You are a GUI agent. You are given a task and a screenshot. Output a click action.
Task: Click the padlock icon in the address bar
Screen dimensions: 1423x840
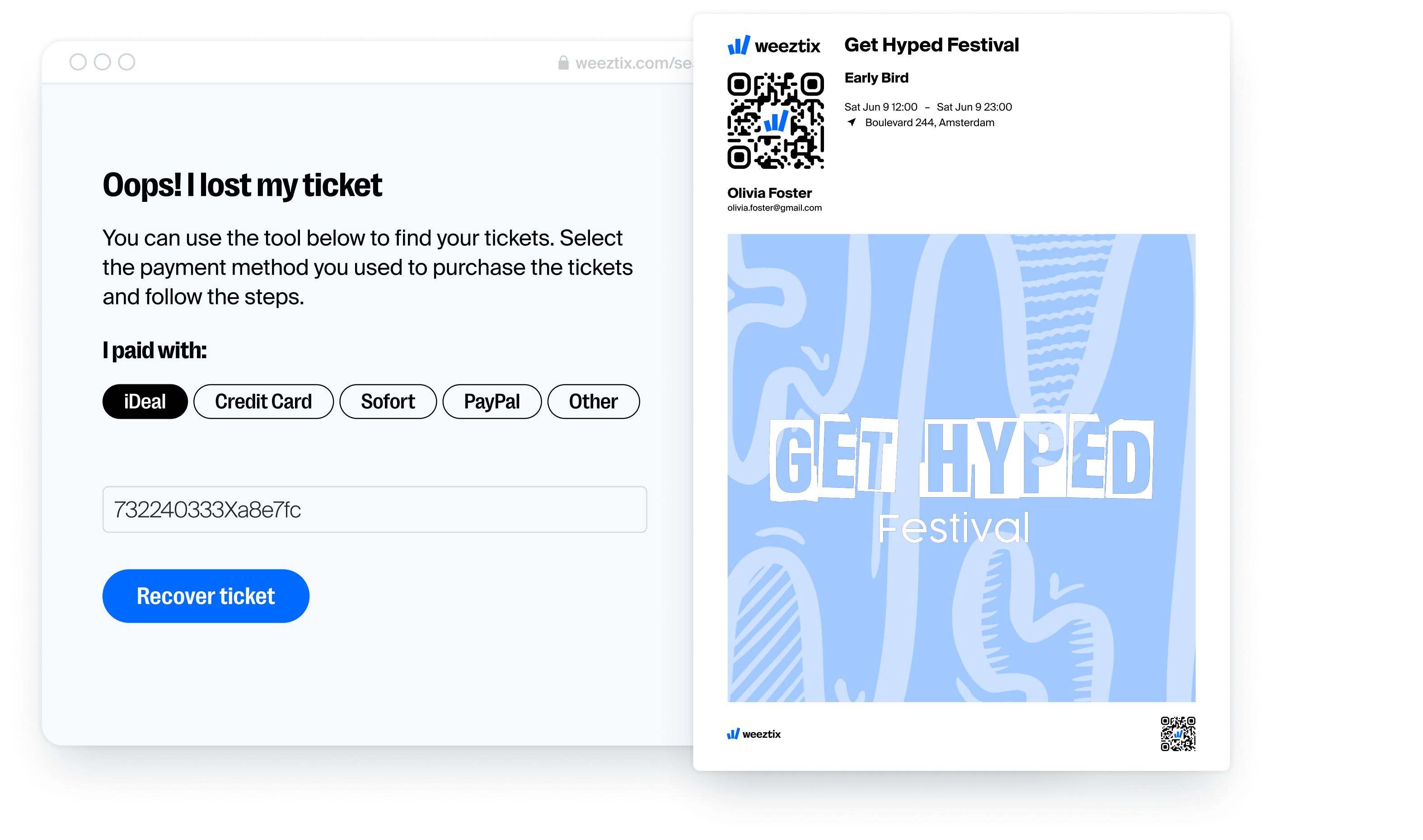(x=563, y=63)
